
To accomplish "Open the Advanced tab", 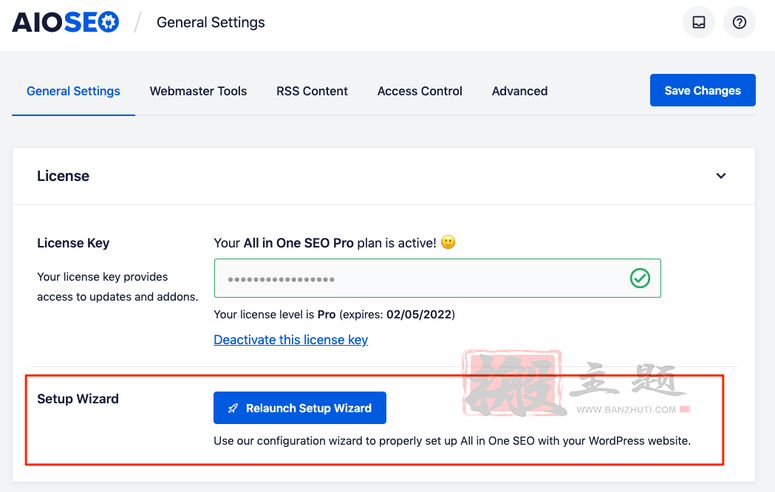I will click(519, 91).
